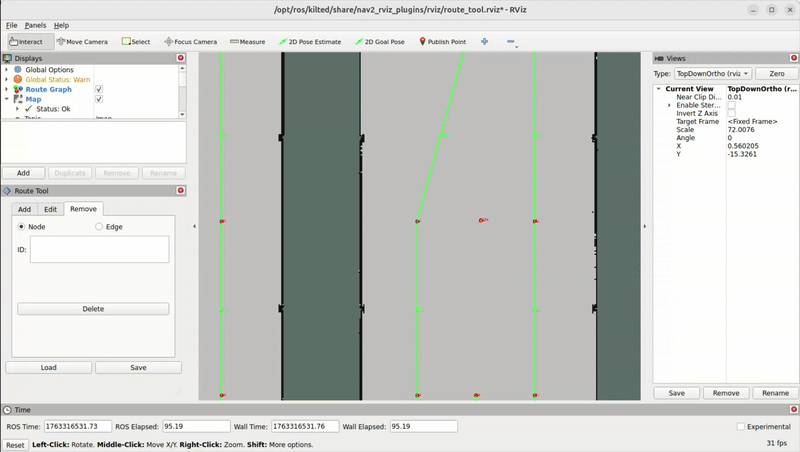The height and width of the screenshot is (452, 800).
Task: Click the Publish Point tool
Action: [442, 42]
